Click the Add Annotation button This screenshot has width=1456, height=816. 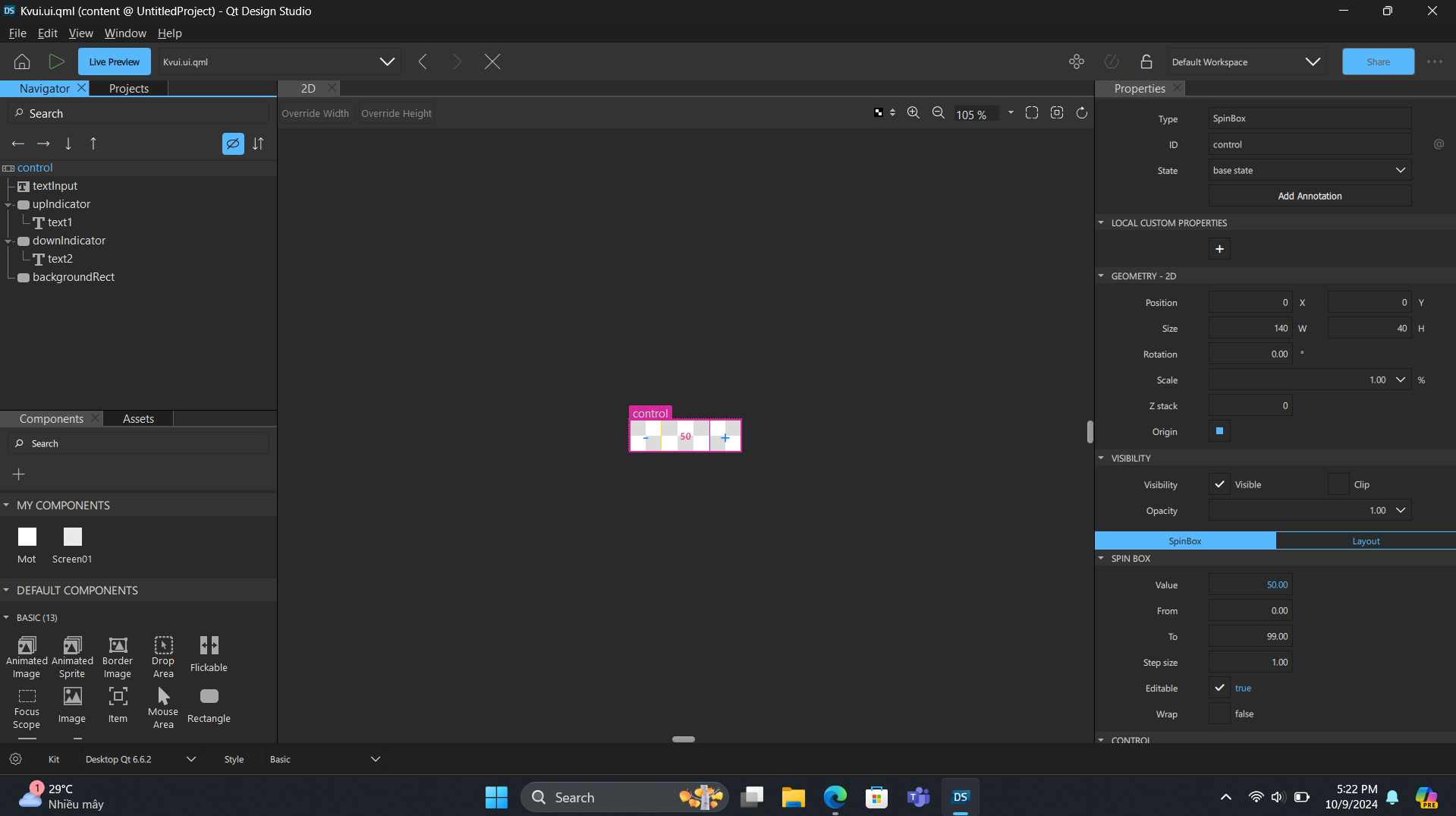(x=1309, y=196)
